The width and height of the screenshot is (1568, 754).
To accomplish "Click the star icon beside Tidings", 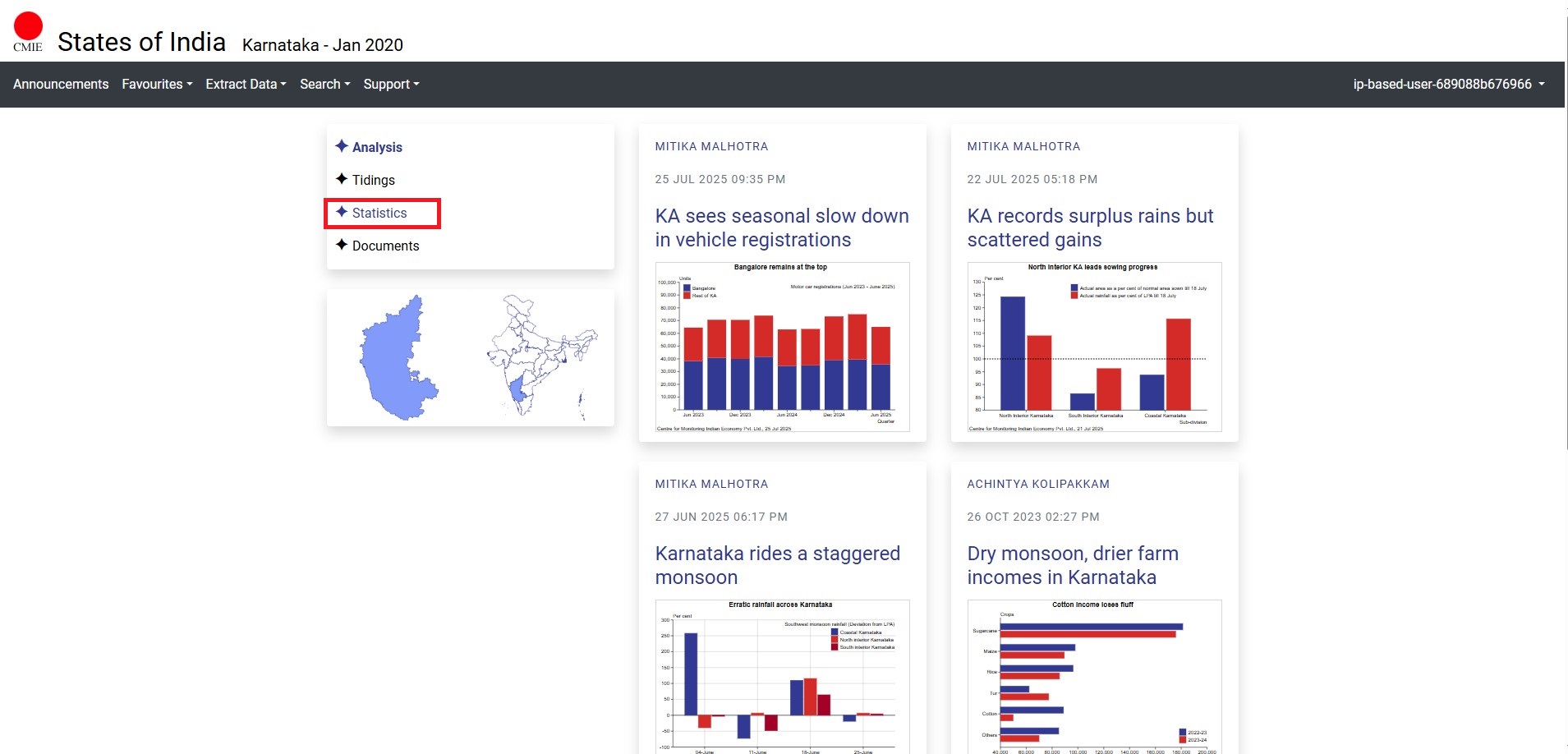I will pos(342,179).
